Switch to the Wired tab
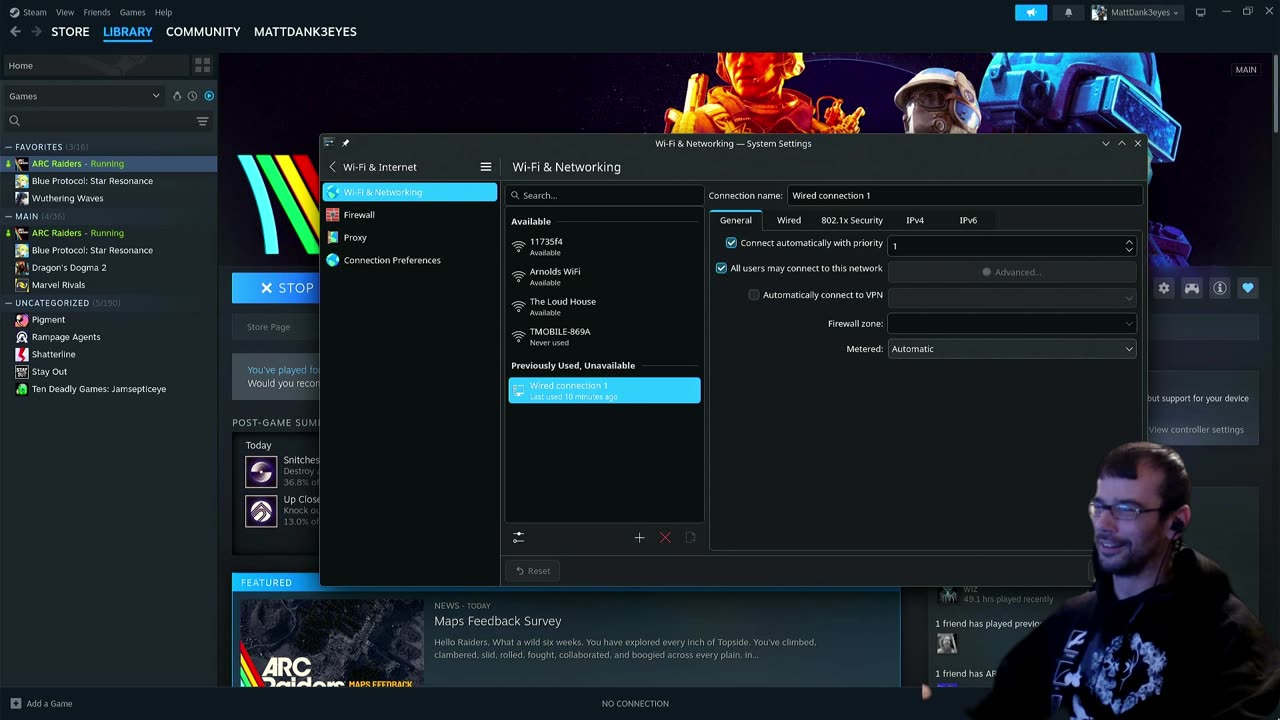The image size is (1280, 720). (789, 220)
